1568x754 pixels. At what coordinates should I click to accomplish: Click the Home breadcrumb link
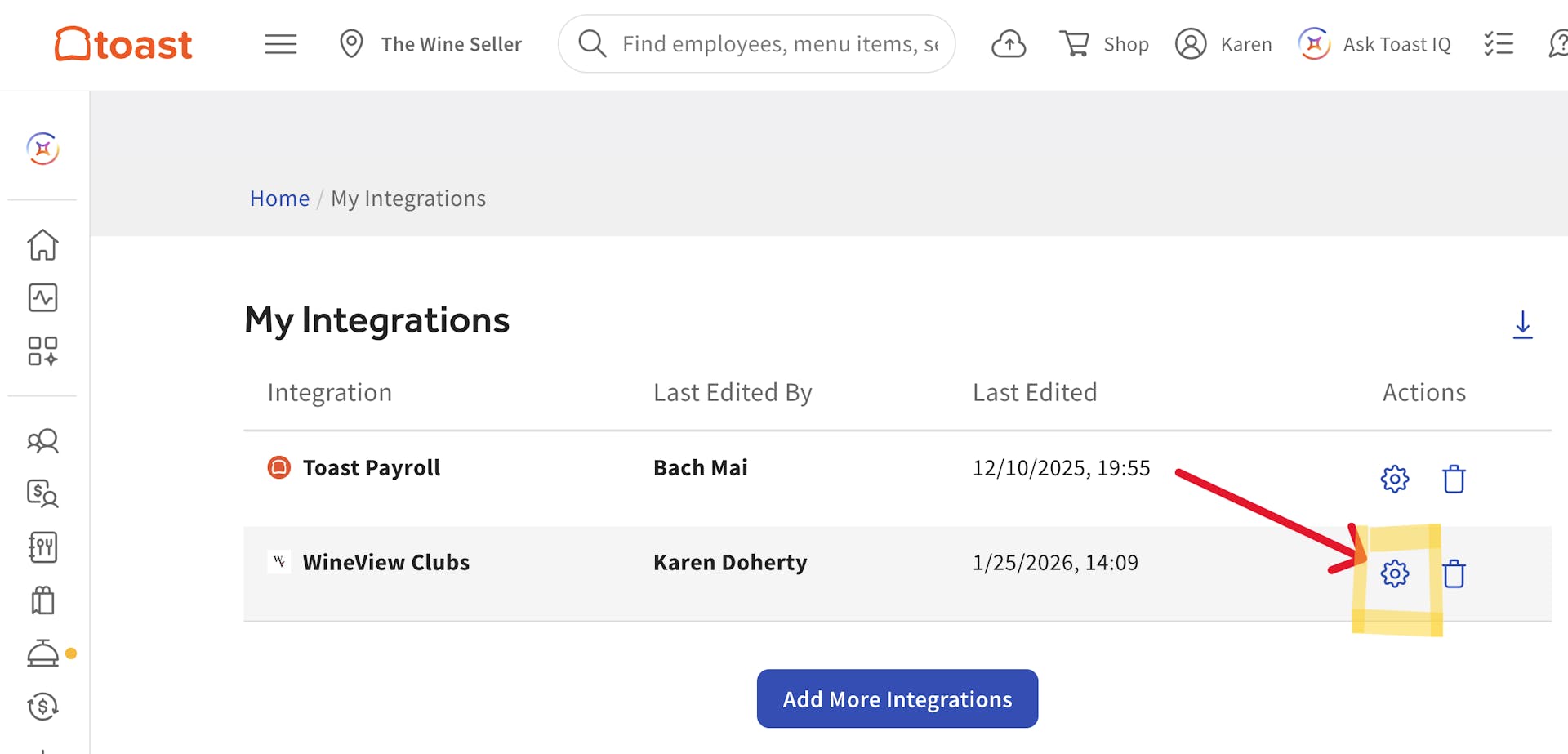point(279,199)
